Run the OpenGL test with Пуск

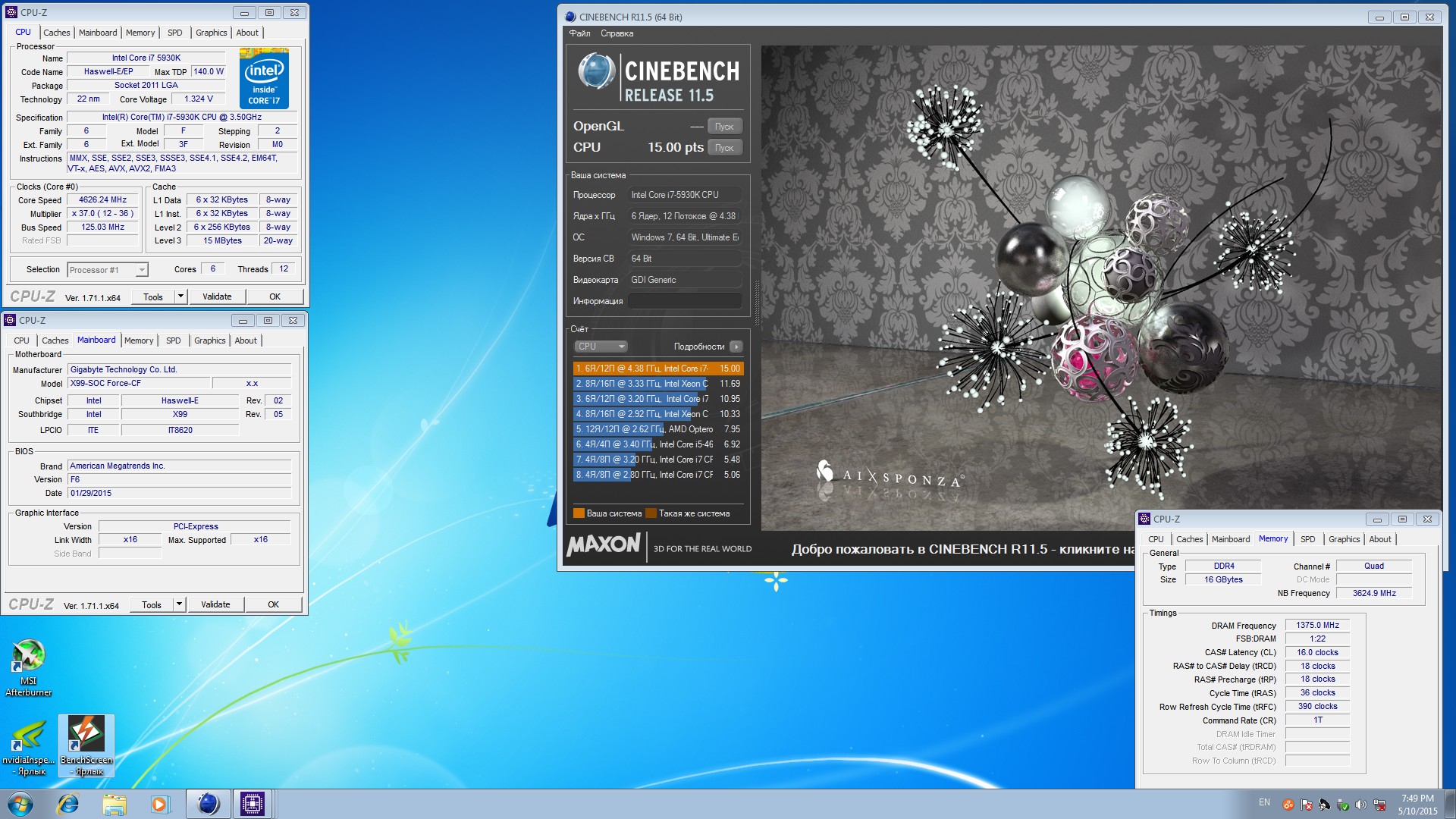pyautogui.click(x=724, y=127)
